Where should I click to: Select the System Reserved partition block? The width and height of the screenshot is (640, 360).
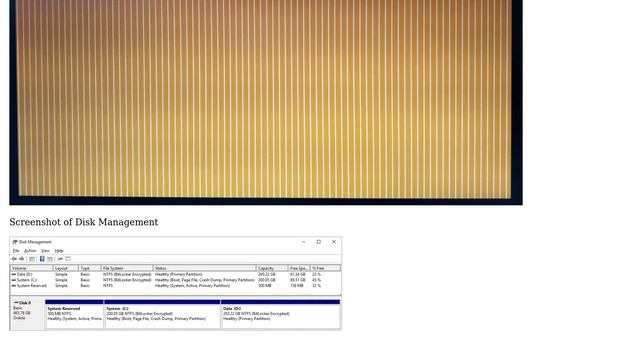click(74, 313)
